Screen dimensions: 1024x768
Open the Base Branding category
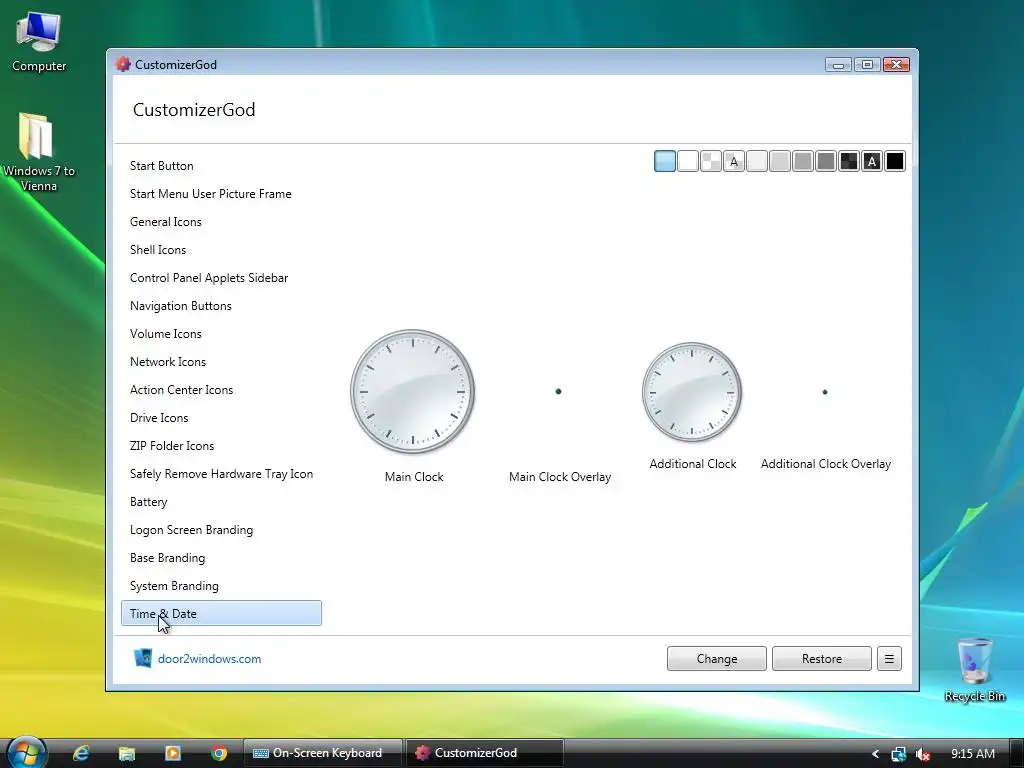click(221, 558)
